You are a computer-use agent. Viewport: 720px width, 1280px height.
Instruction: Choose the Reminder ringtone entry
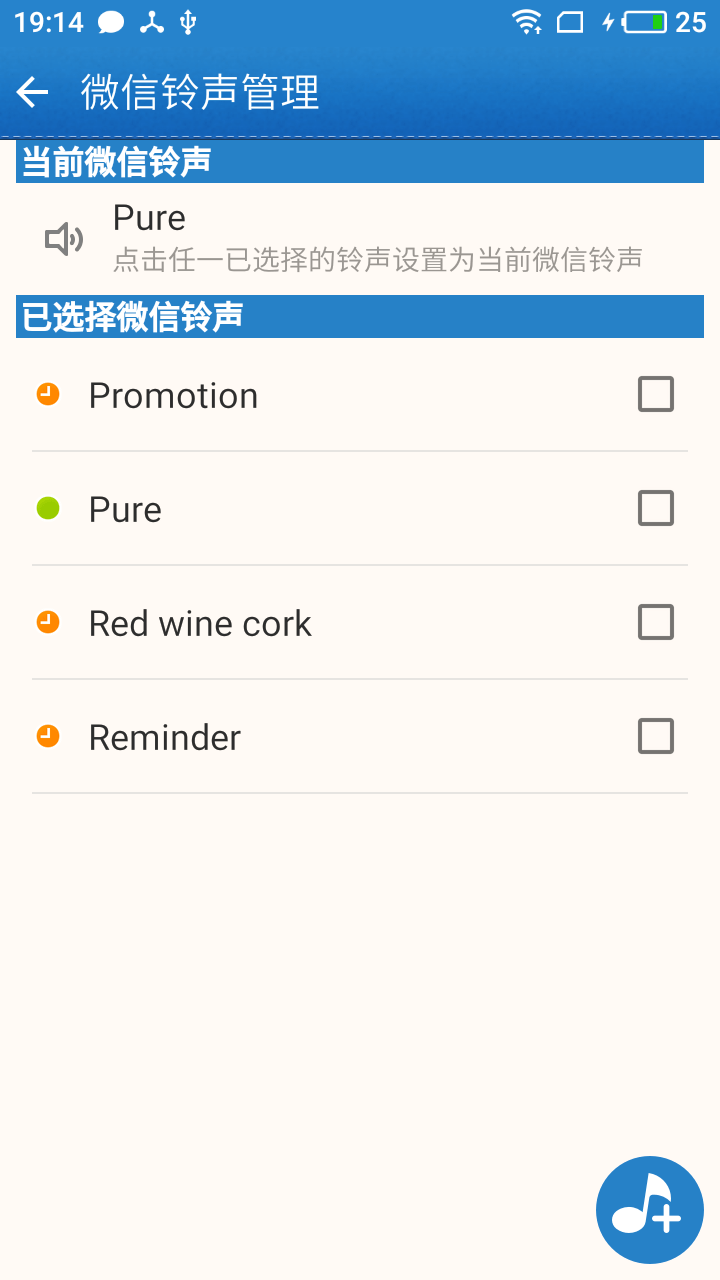[360, 736]
